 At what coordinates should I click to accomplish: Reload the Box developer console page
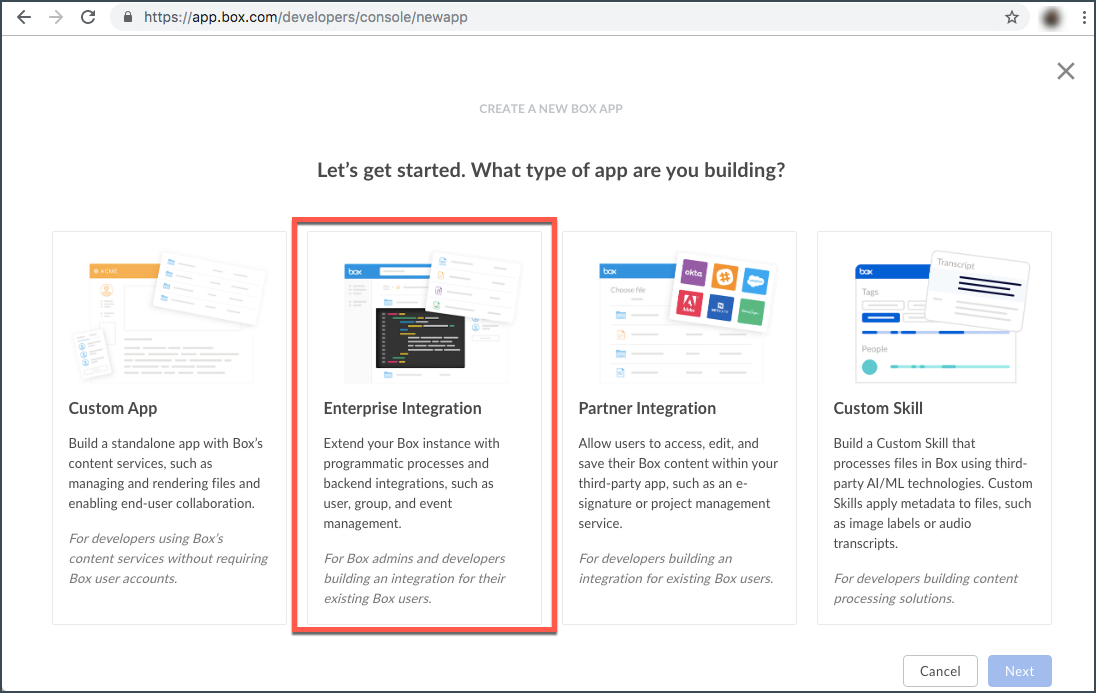(x=88, y=17)
